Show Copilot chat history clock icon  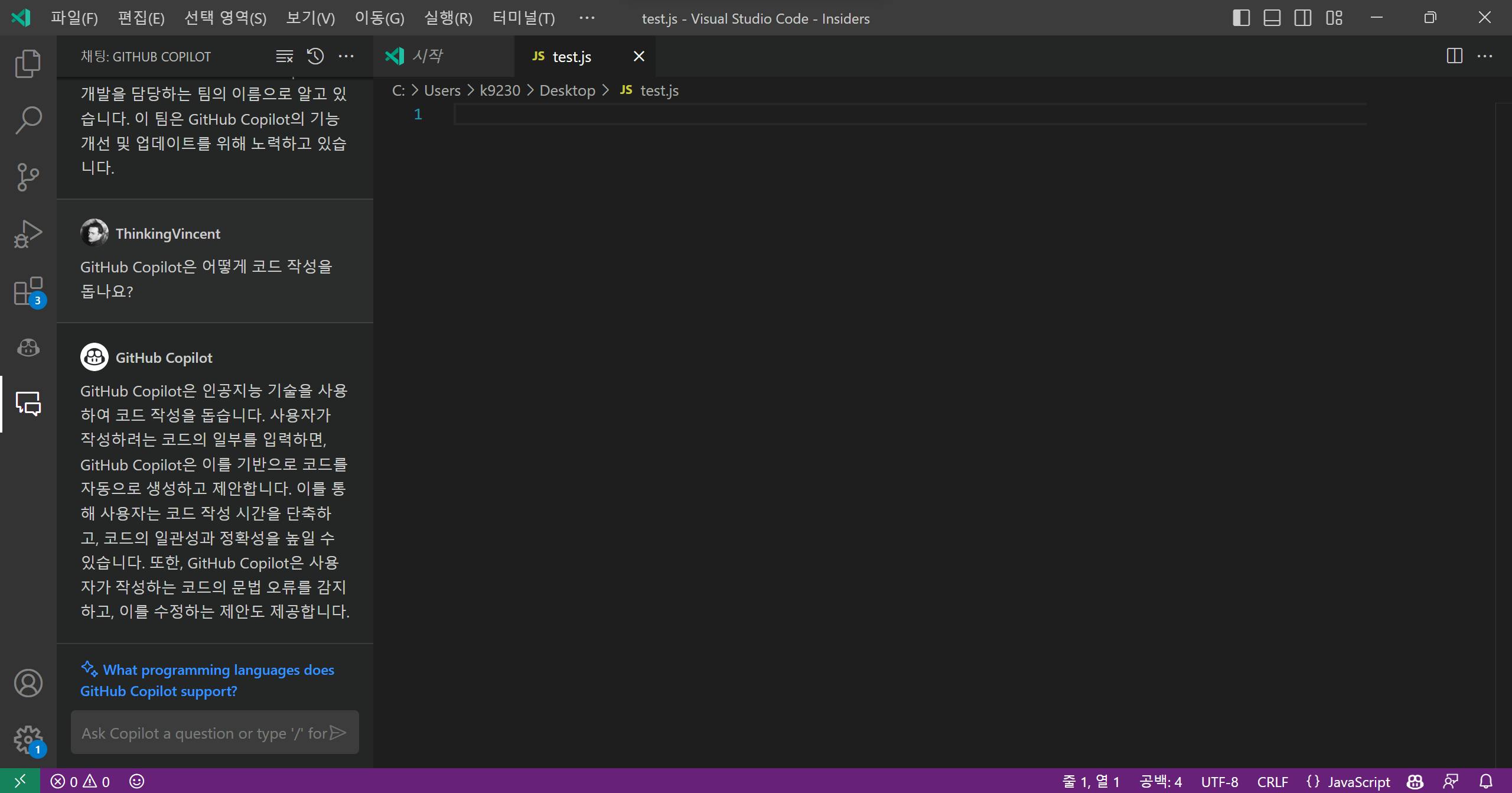[x=315, y=57]
